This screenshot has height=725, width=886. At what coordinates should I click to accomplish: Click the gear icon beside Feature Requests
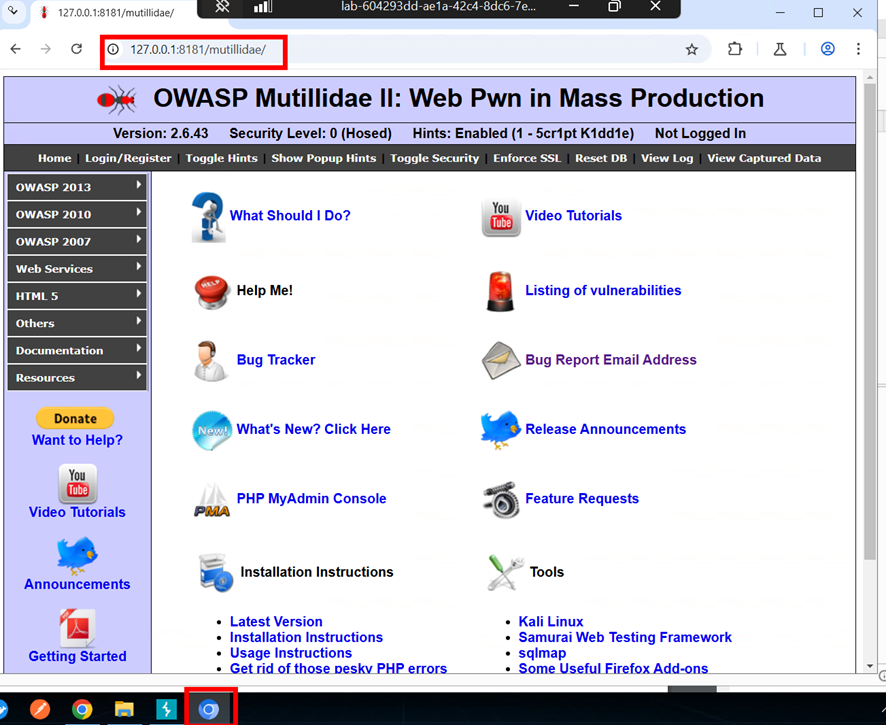(501, 500)
